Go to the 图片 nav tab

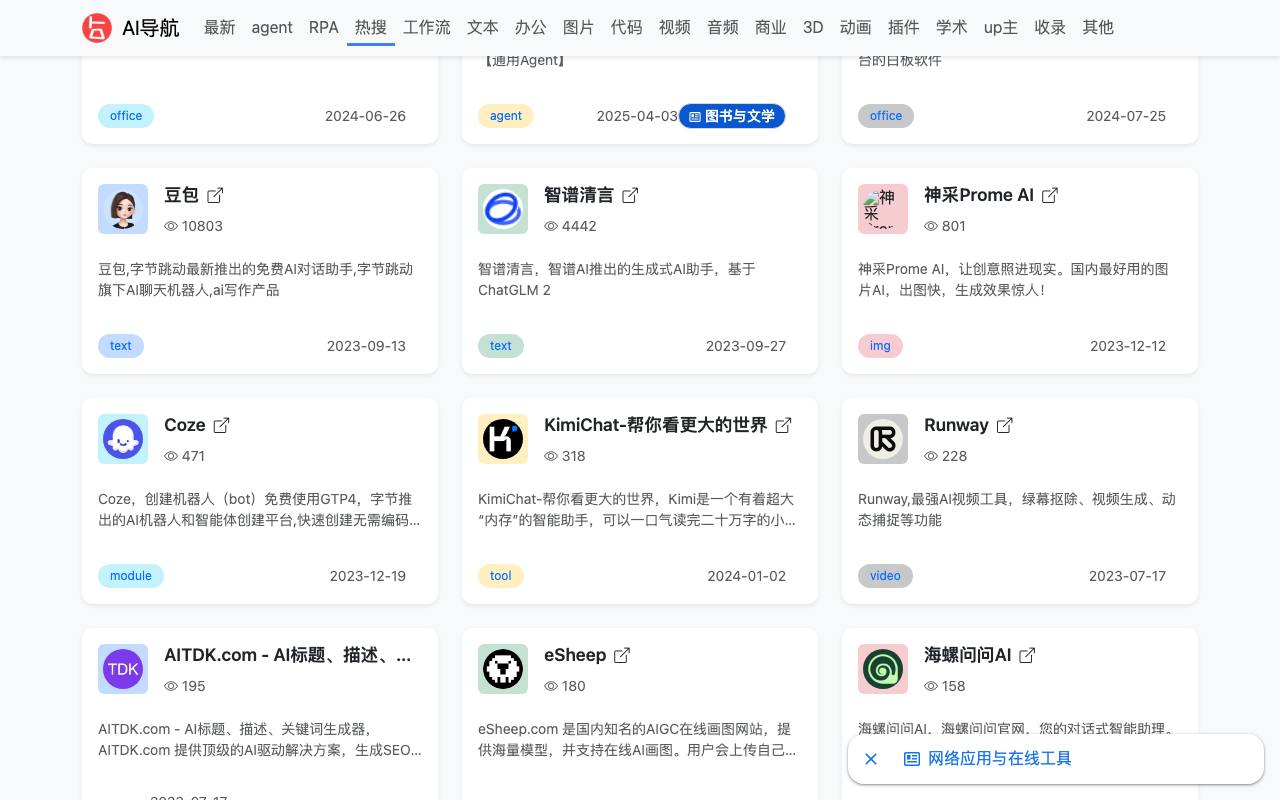pos(579,28)
